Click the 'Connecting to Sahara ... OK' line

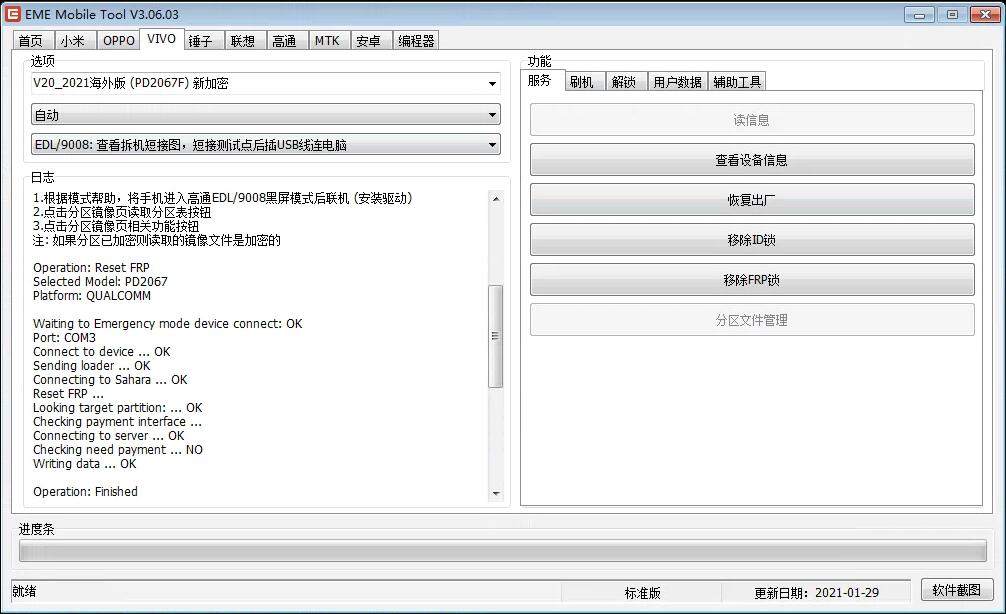pos(110,380)
